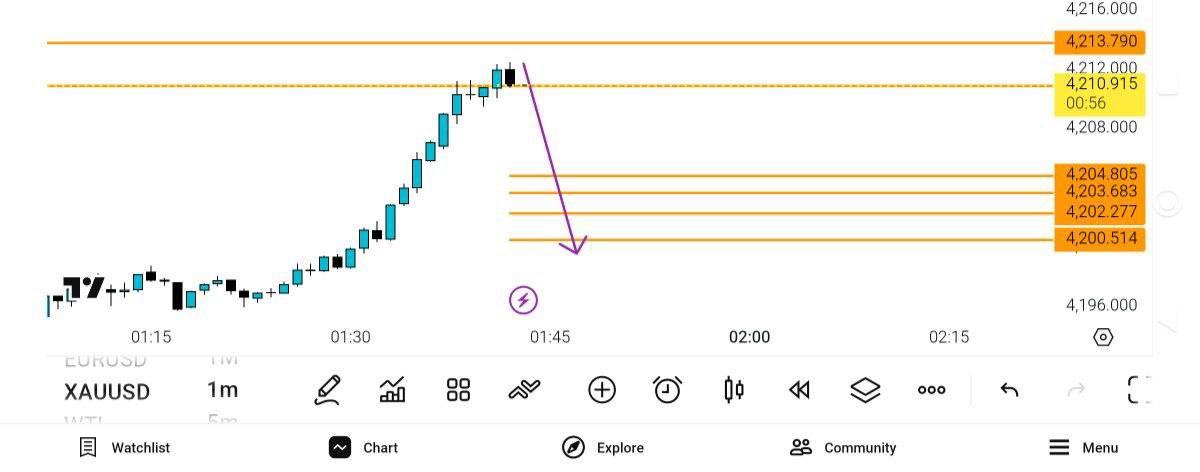Expand more options via three-dots icon
Image resolution: width=1200 pixels, height=472 pixels.
point(931,390)
